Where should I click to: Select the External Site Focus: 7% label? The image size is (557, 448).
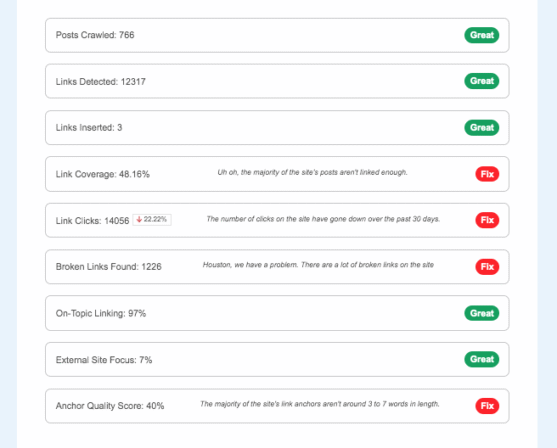tap(104, 360)
